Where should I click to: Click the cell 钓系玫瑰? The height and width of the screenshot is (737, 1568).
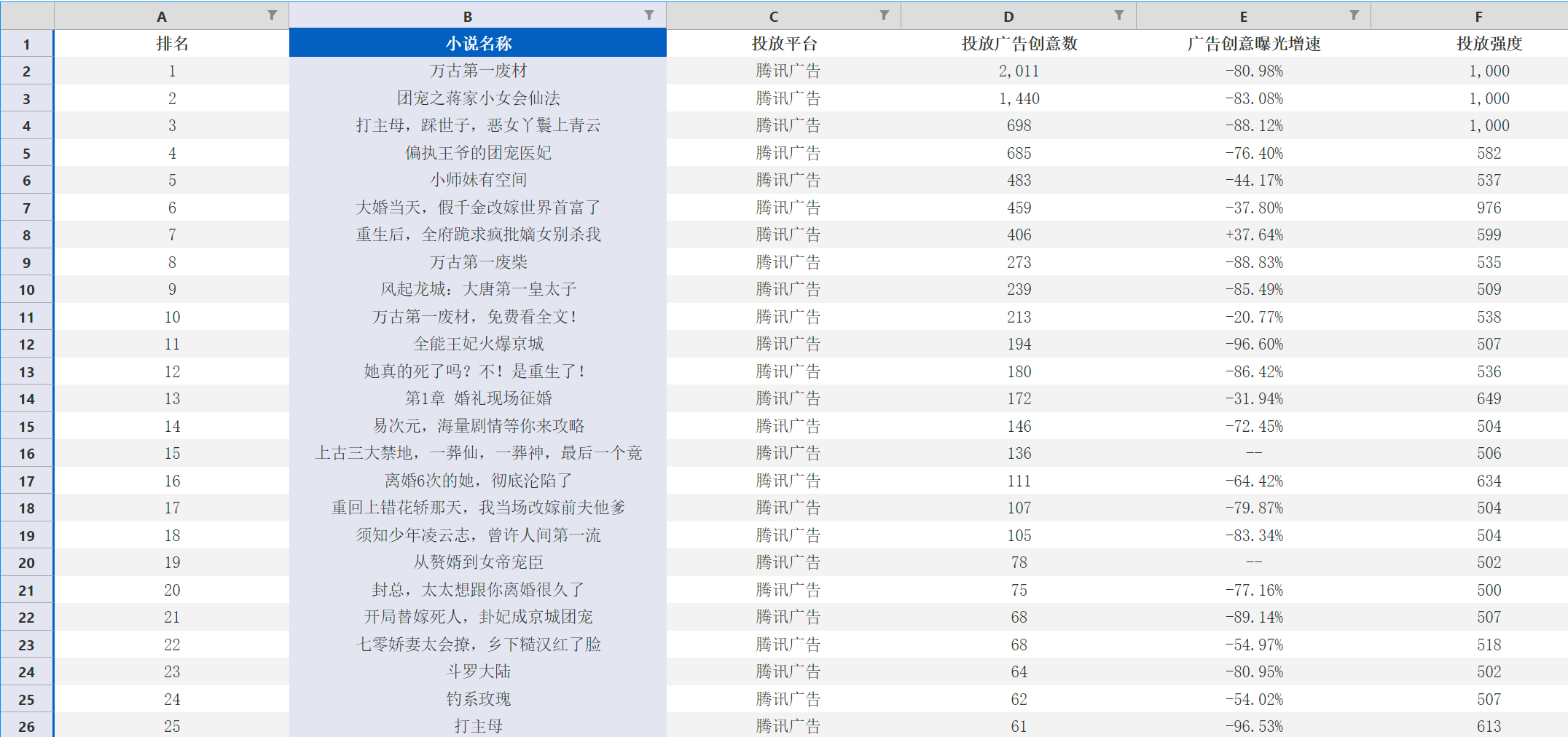click(x=478, y=699)
